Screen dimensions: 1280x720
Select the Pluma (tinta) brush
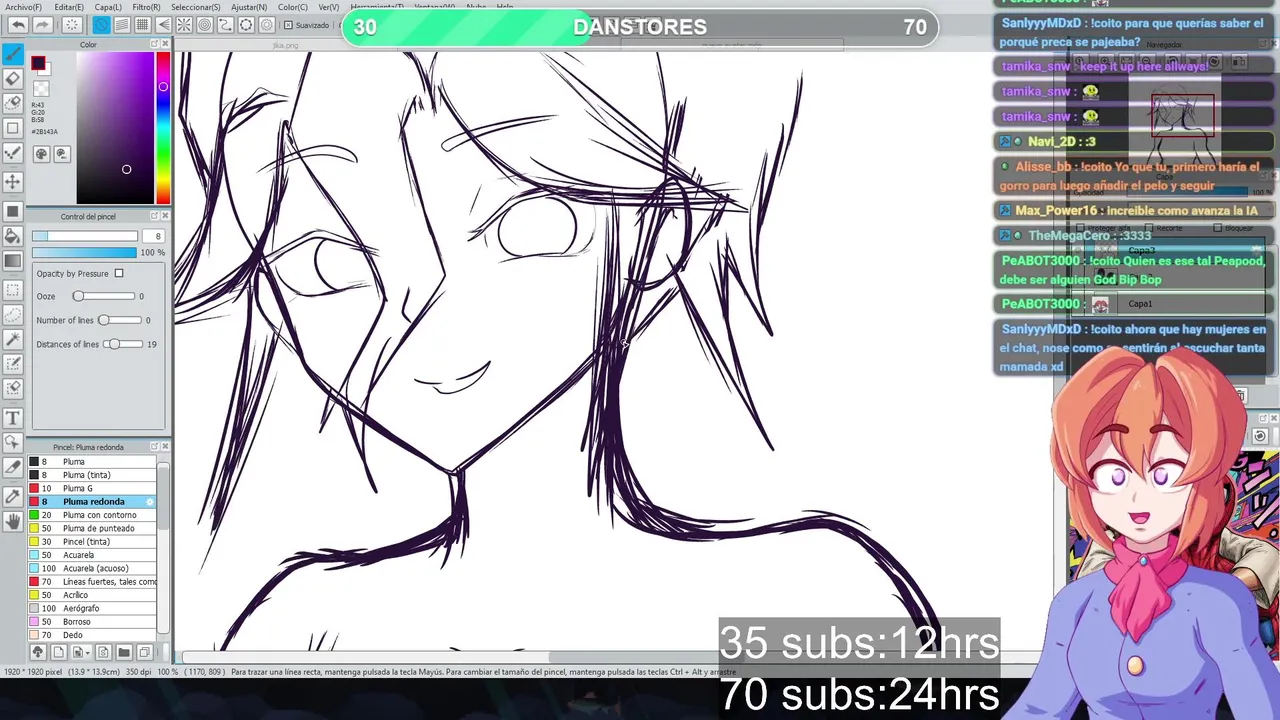[92, 475]
